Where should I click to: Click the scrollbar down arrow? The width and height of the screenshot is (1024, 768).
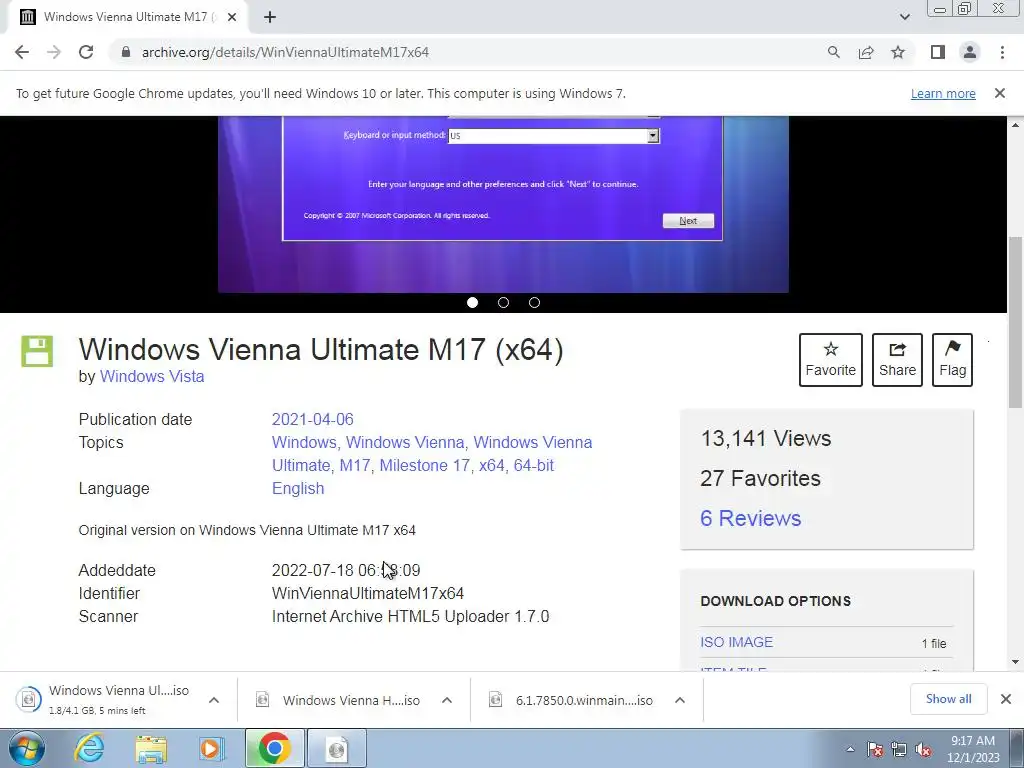[x=1015, y=662]
